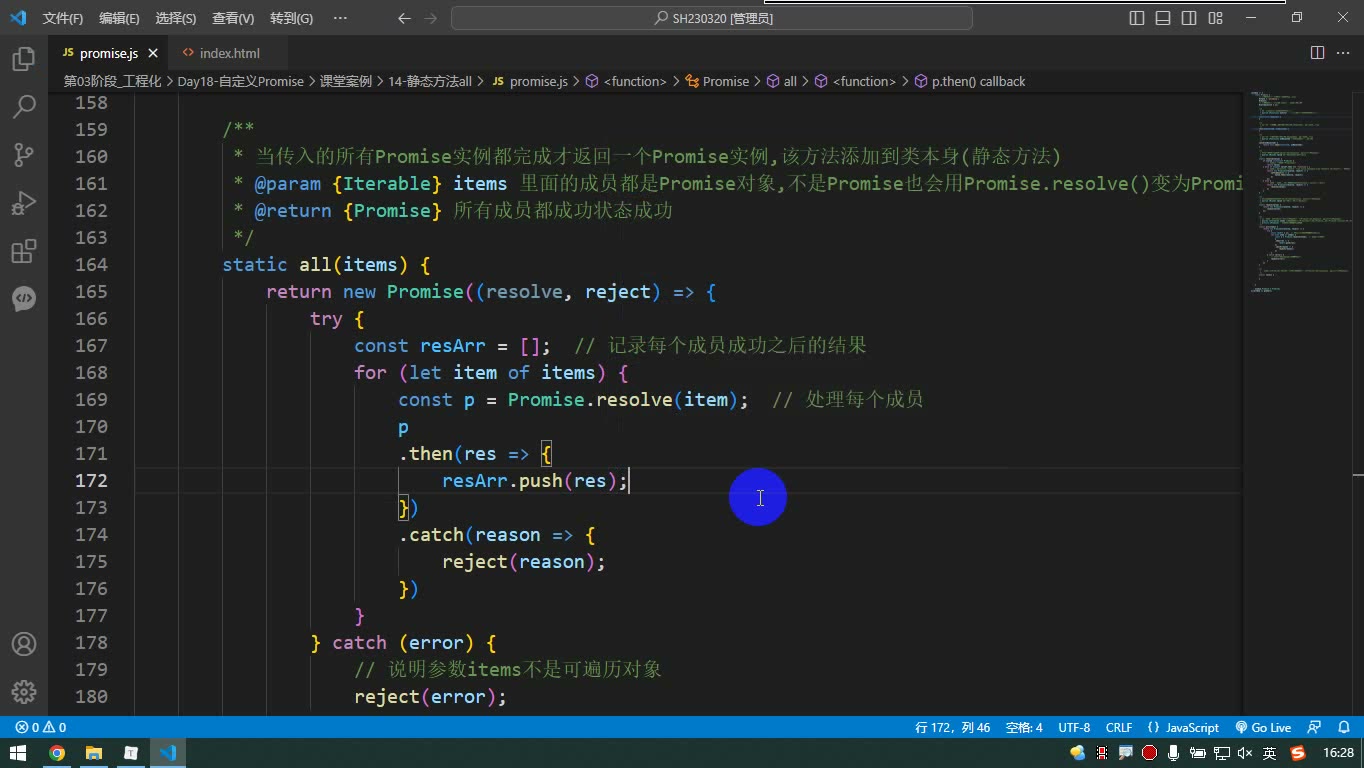Open the Search view in activity bar

pos(24,107)
